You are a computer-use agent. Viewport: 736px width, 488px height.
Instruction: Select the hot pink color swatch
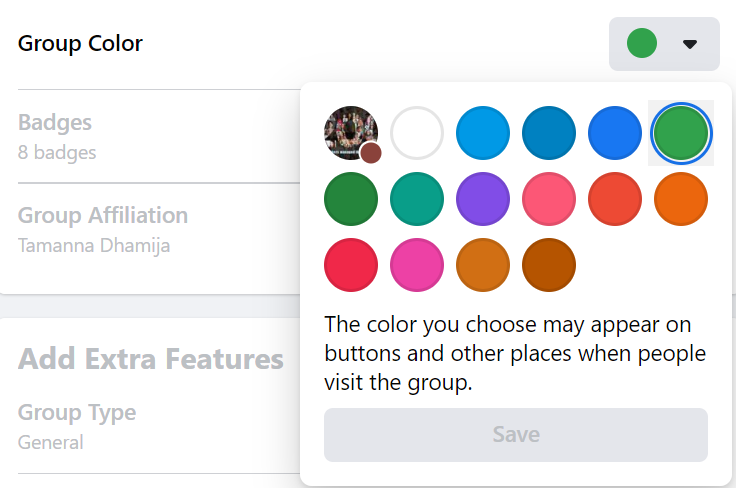tap(417, 265)
